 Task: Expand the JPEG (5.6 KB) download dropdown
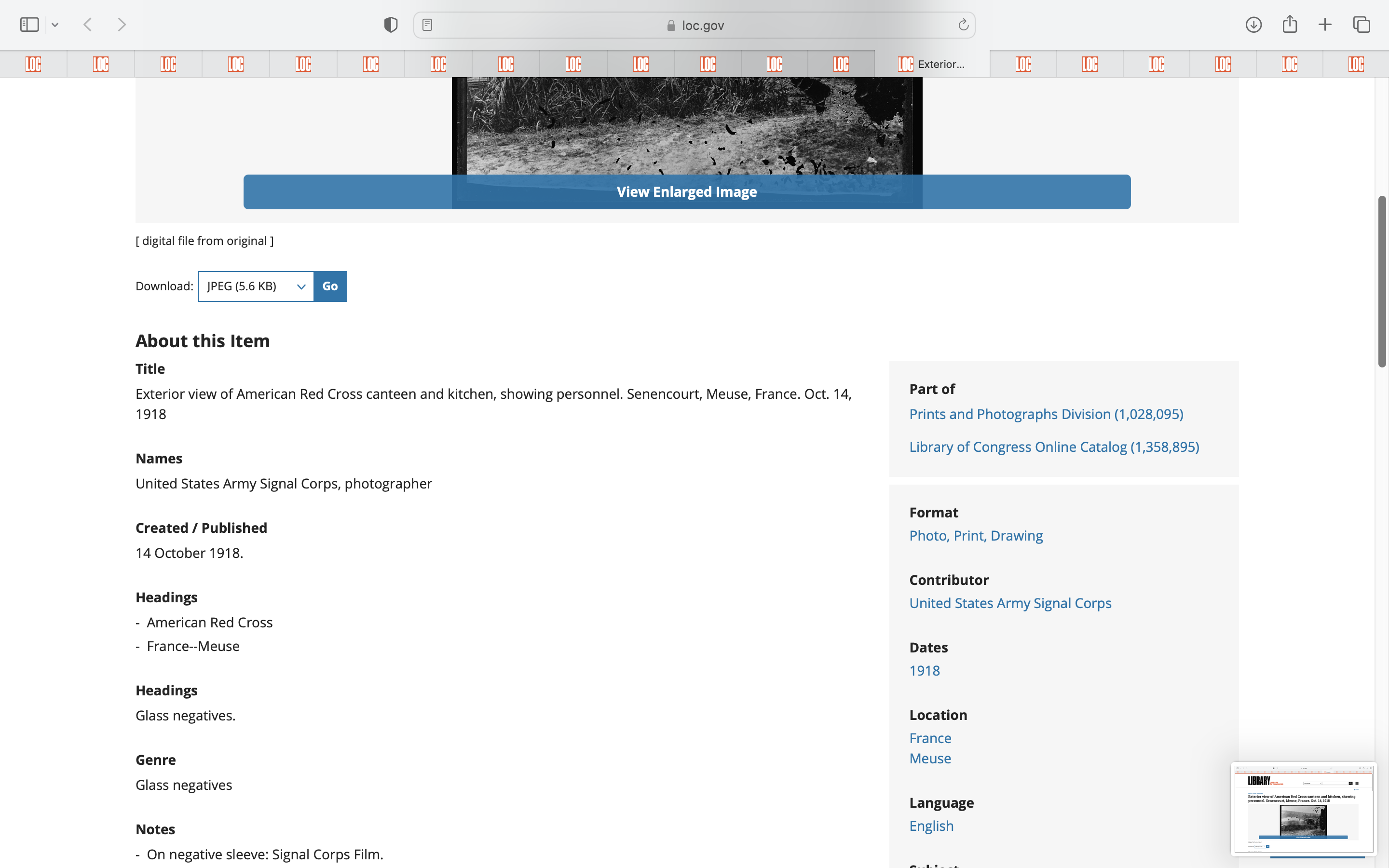pyautogui.click(x=256, y=286)
